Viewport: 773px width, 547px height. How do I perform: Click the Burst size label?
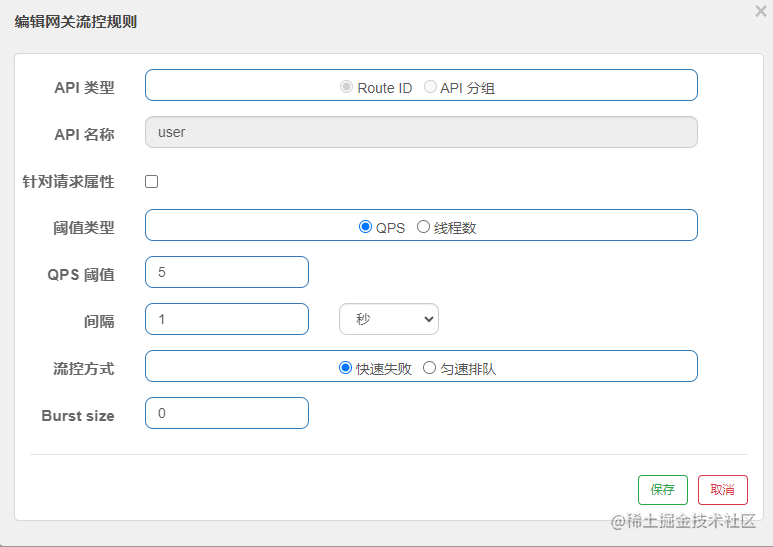[78, 416]
